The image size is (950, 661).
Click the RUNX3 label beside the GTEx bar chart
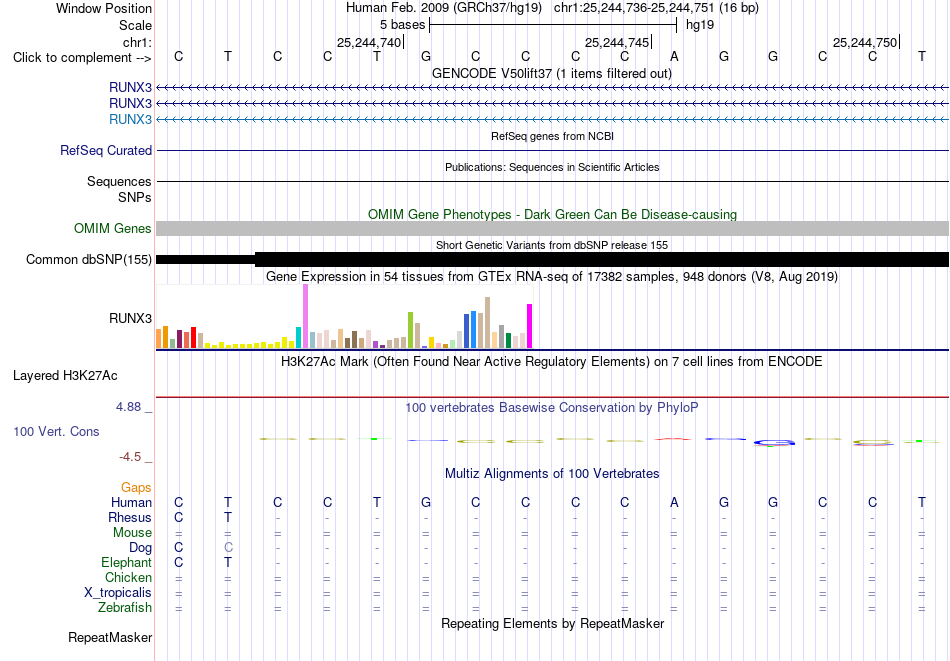(130, 318)
